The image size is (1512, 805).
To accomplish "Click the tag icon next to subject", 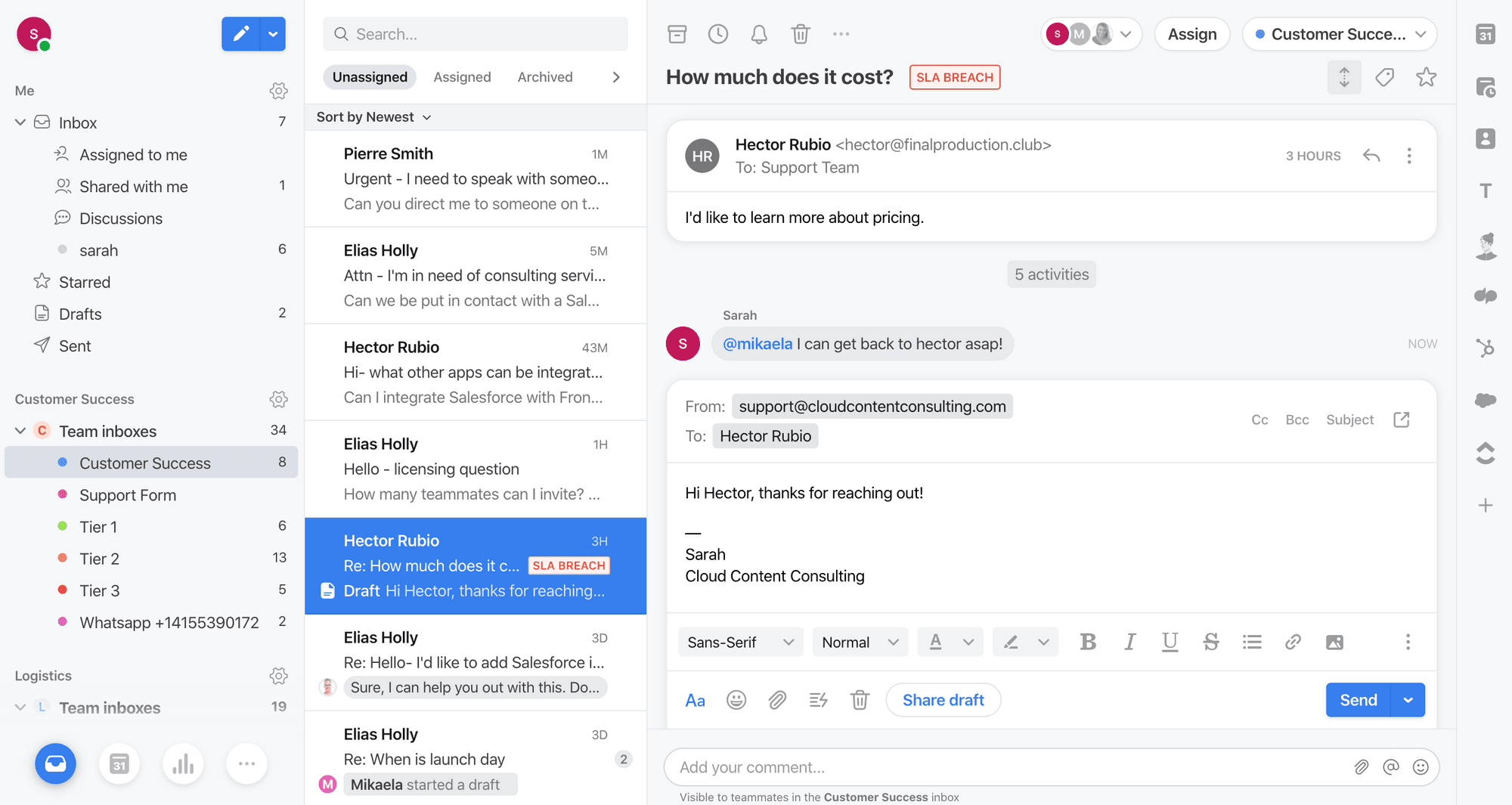I will (x=1384, y=77).
